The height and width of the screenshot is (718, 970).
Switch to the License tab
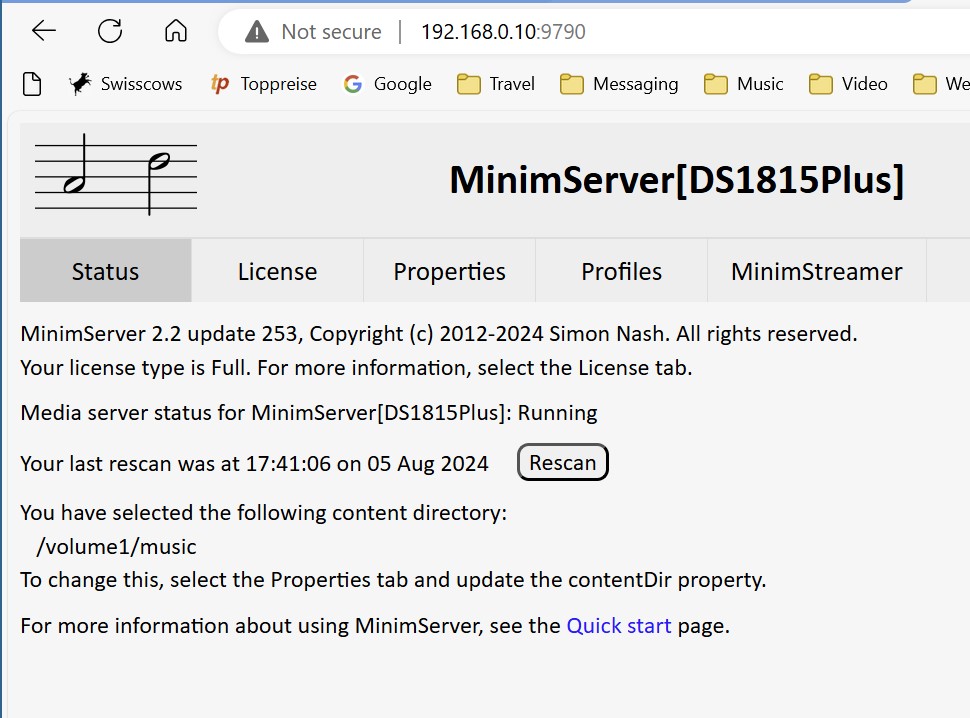(x=278, y=271)
